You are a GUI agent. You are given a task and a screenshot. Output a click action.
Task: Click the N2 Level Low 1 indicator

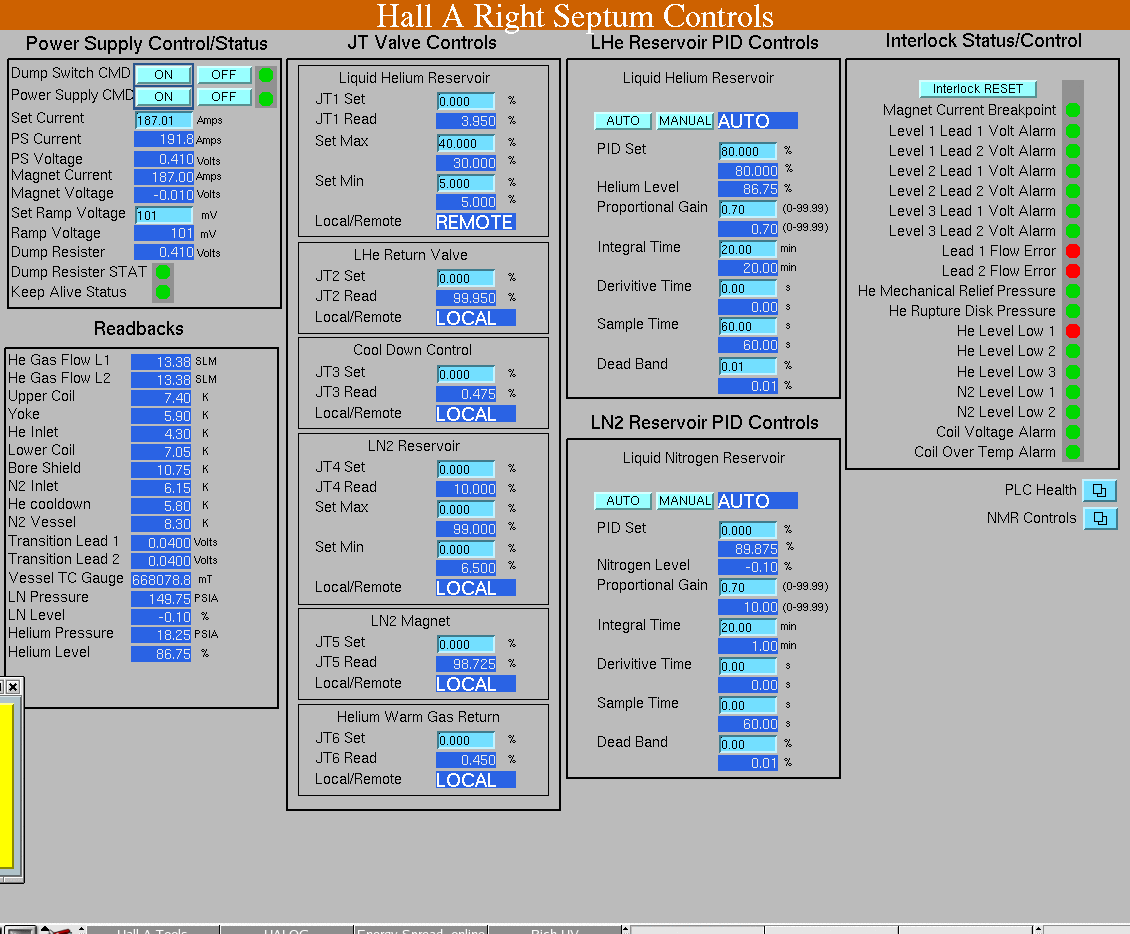(x=1072, y=392)
